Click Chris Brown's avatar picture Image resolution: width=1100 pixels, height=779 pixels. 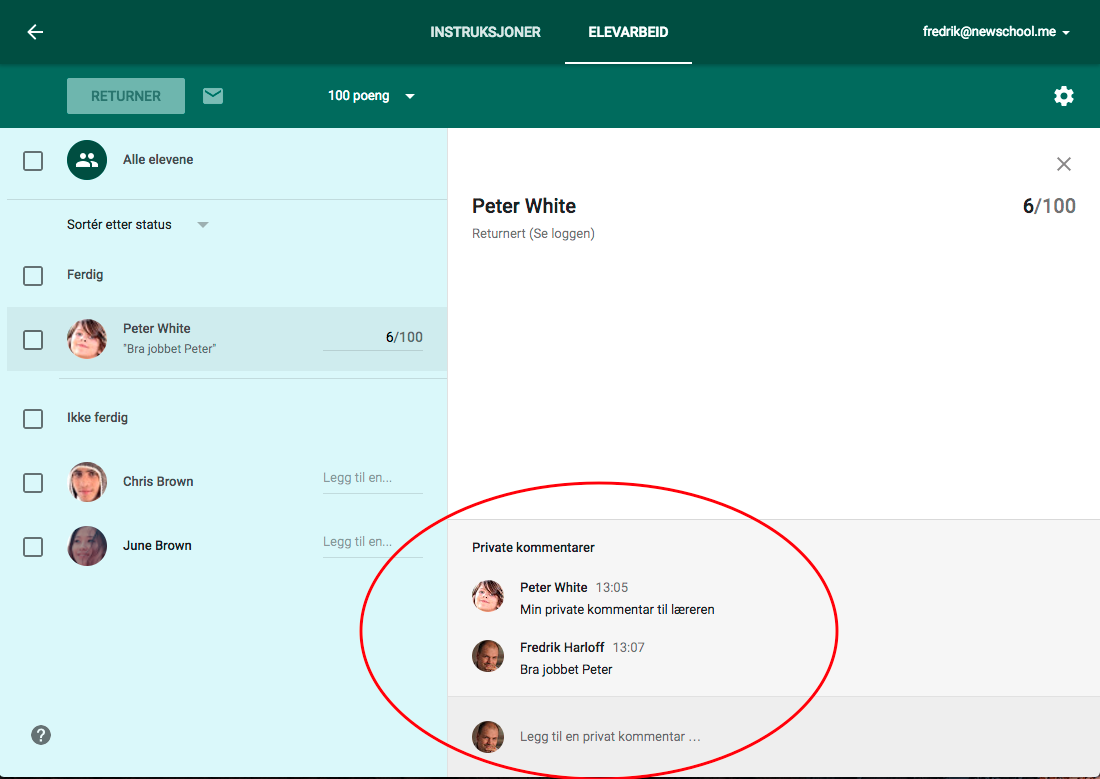click(87, 482)
